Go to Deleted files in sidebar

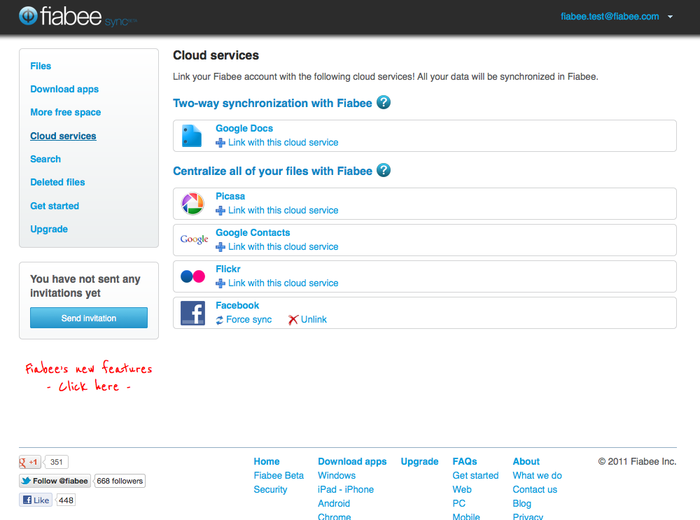58,183
